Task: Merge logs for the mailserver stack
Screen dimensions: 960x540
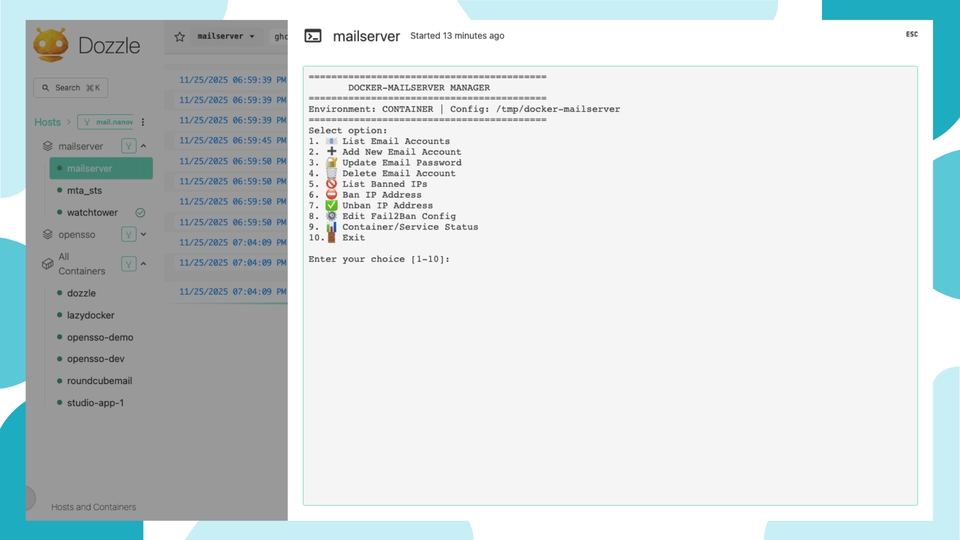Action: pyautogui.click(x=129, y=146)
